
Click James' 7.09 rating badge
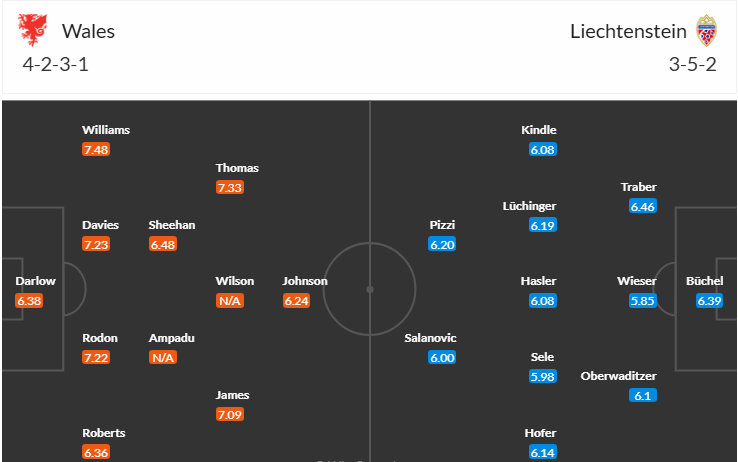tap(230, 414)
